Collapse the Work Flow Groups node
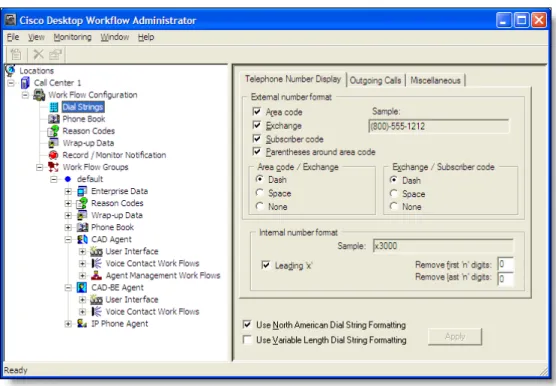 [x=39, y=167]
